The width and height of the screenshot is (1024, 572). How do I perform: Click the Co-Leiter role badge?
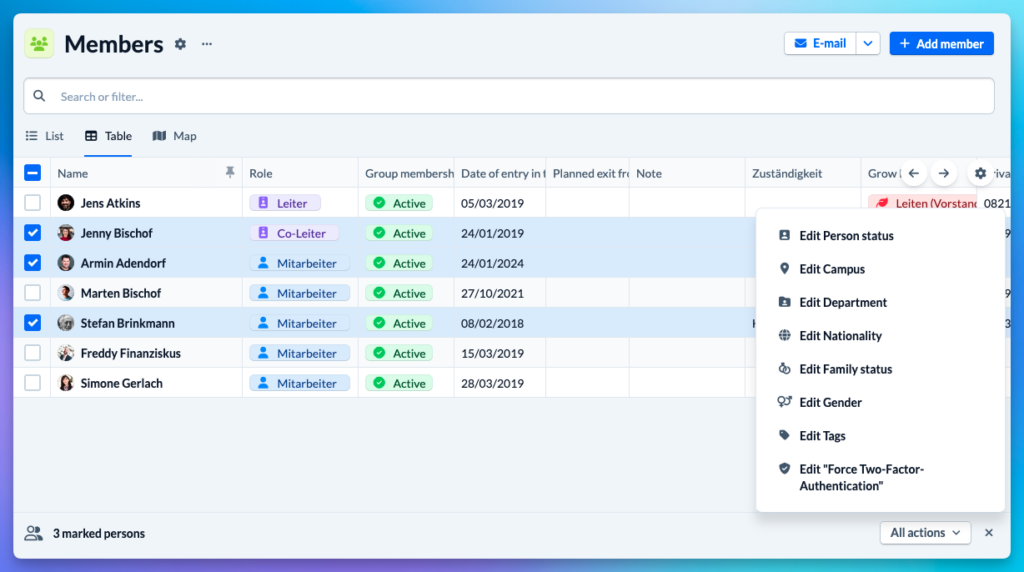click(x=294, y=233)
